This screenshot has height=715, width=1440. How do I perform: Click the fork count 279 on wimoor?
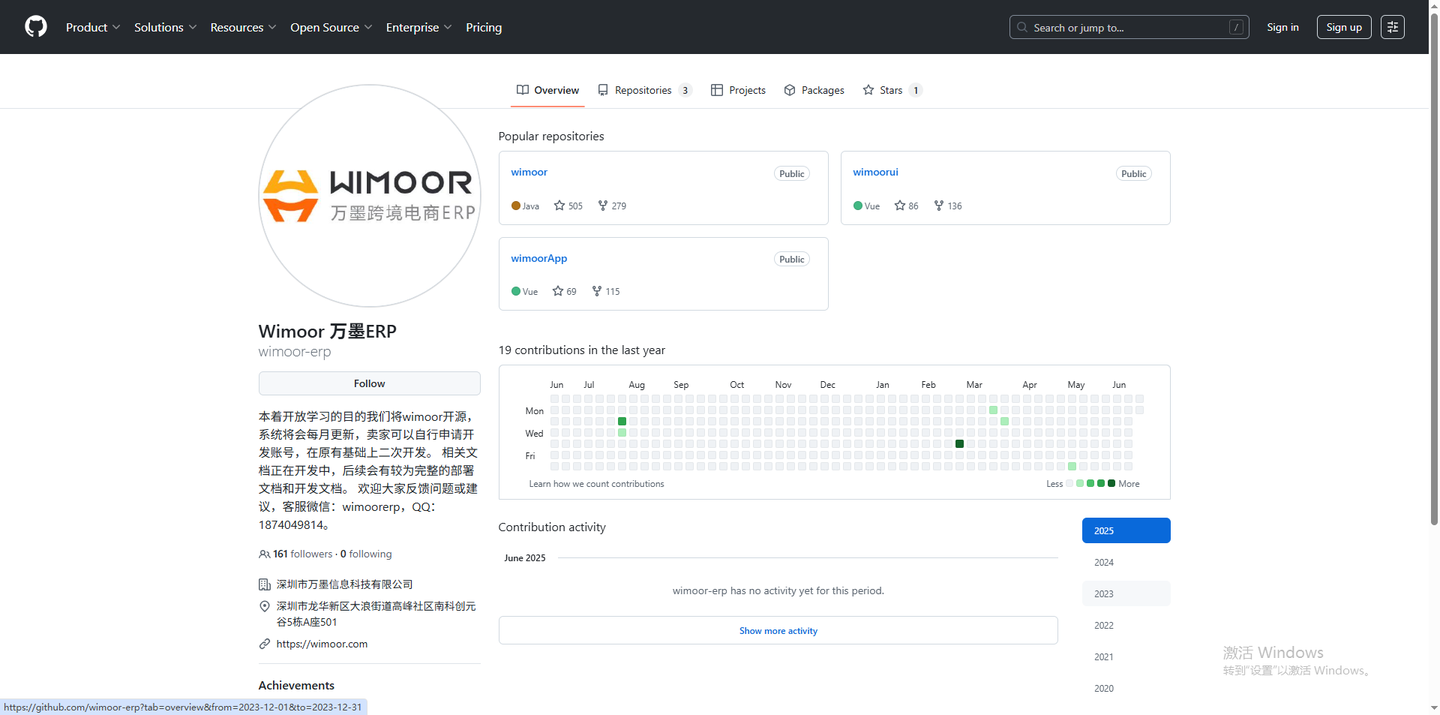(612, 206)
